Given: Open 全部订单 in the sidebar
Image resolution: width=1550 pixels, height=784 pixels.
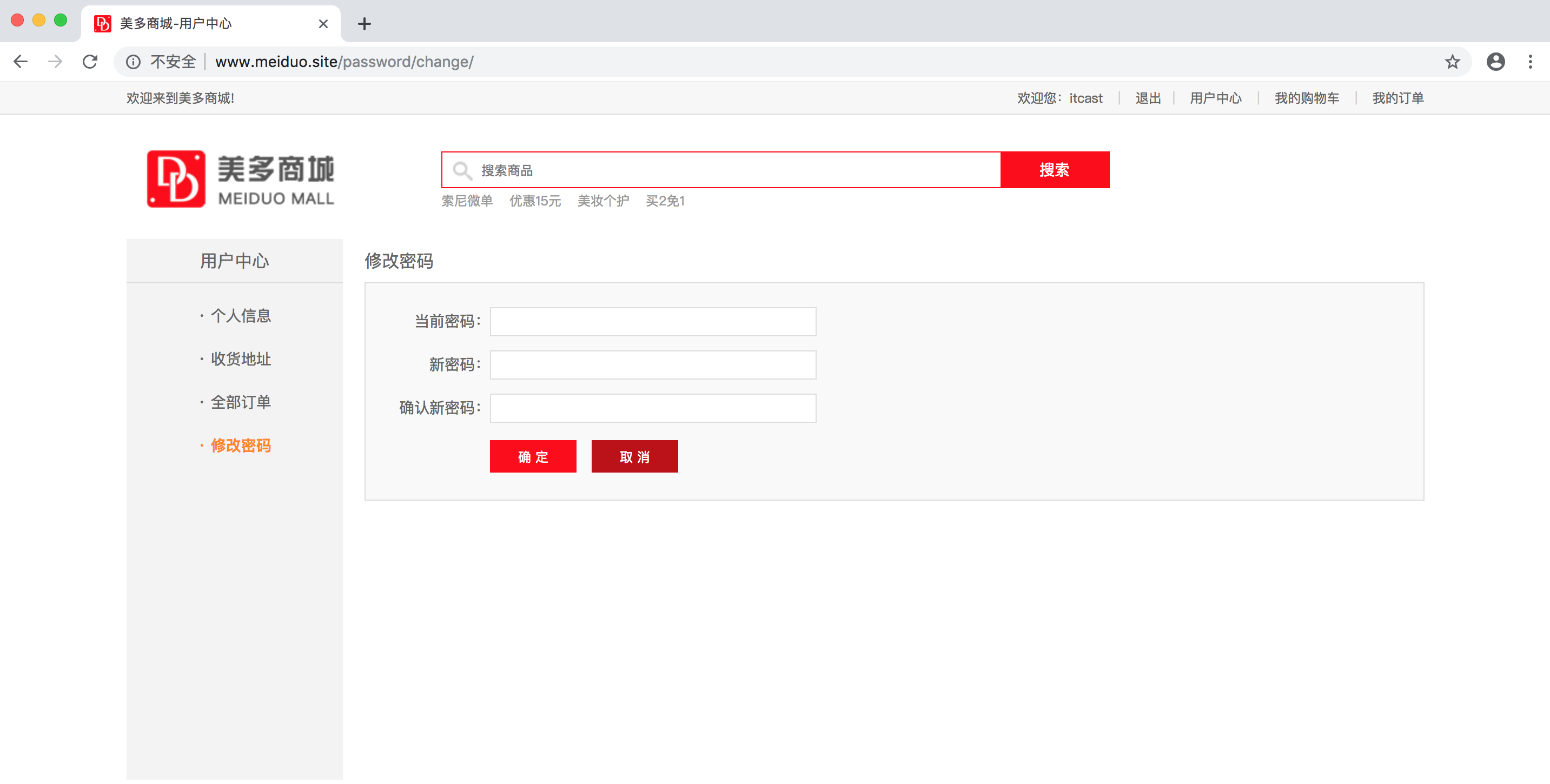Looking at the screenshot, I should (x=241, y=402).
